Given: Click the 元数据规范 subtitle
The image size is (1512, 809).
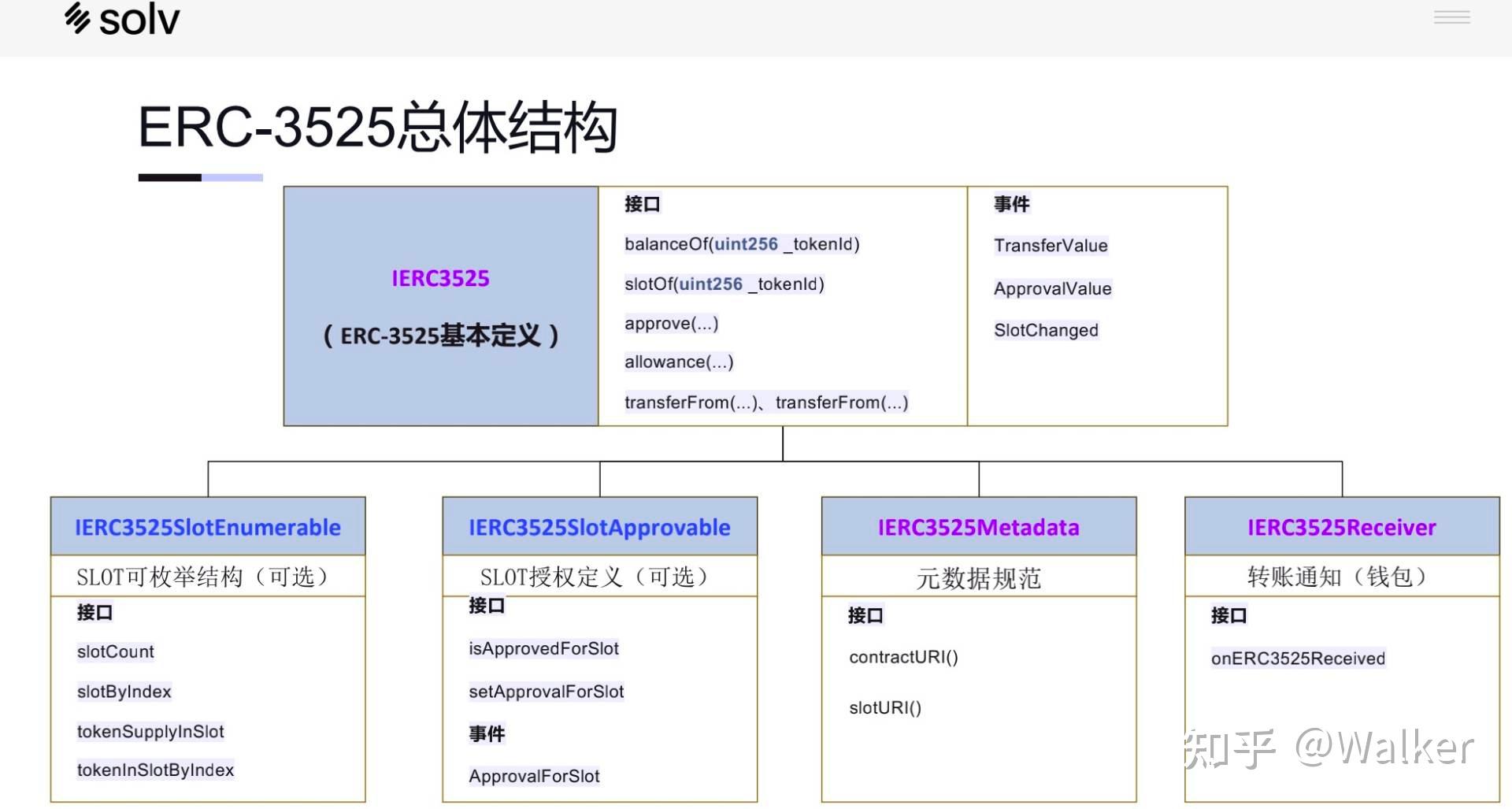Looking at the screenshot, I should click(x=979, y=579).
